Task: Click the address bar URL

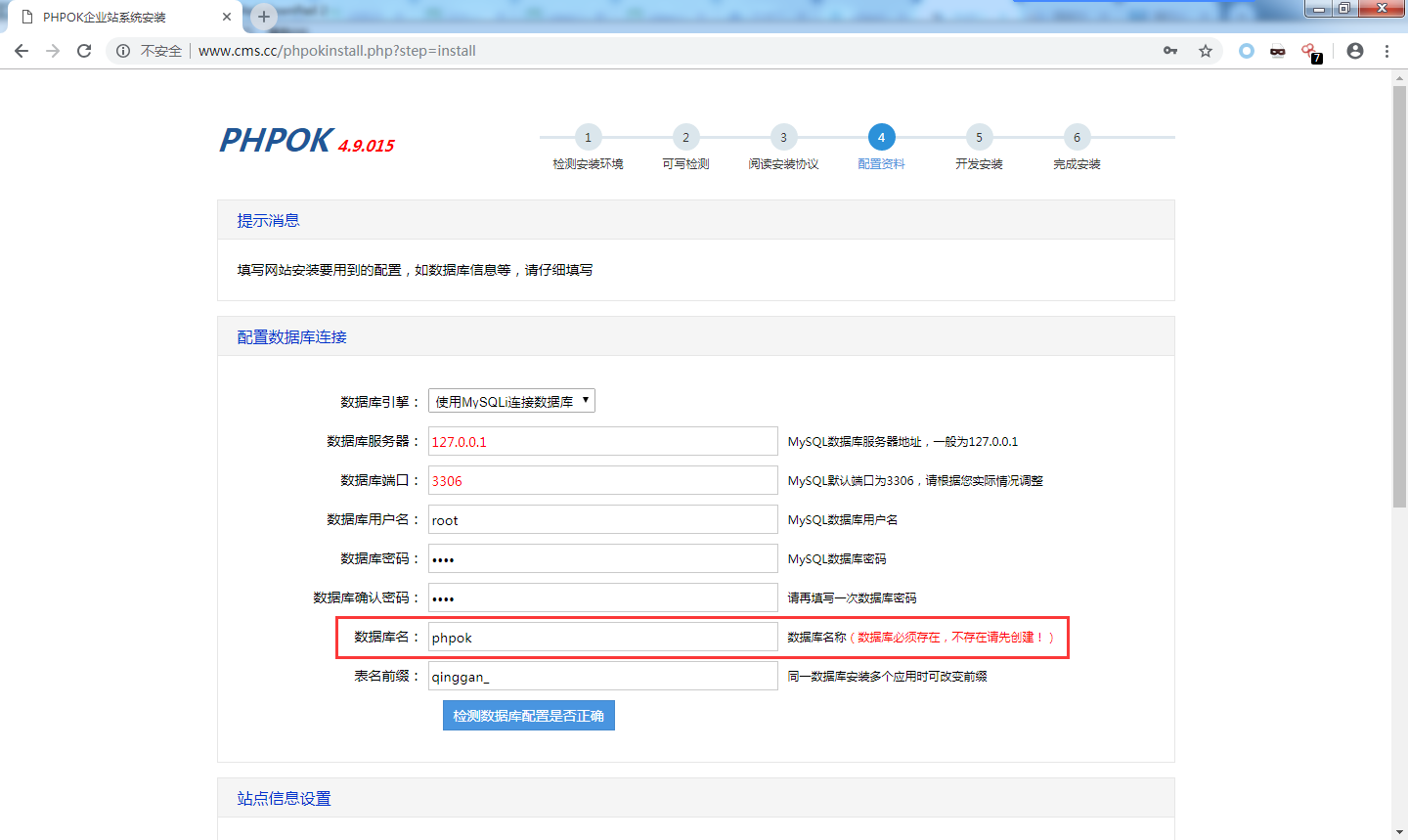Action: pos(337,51)
